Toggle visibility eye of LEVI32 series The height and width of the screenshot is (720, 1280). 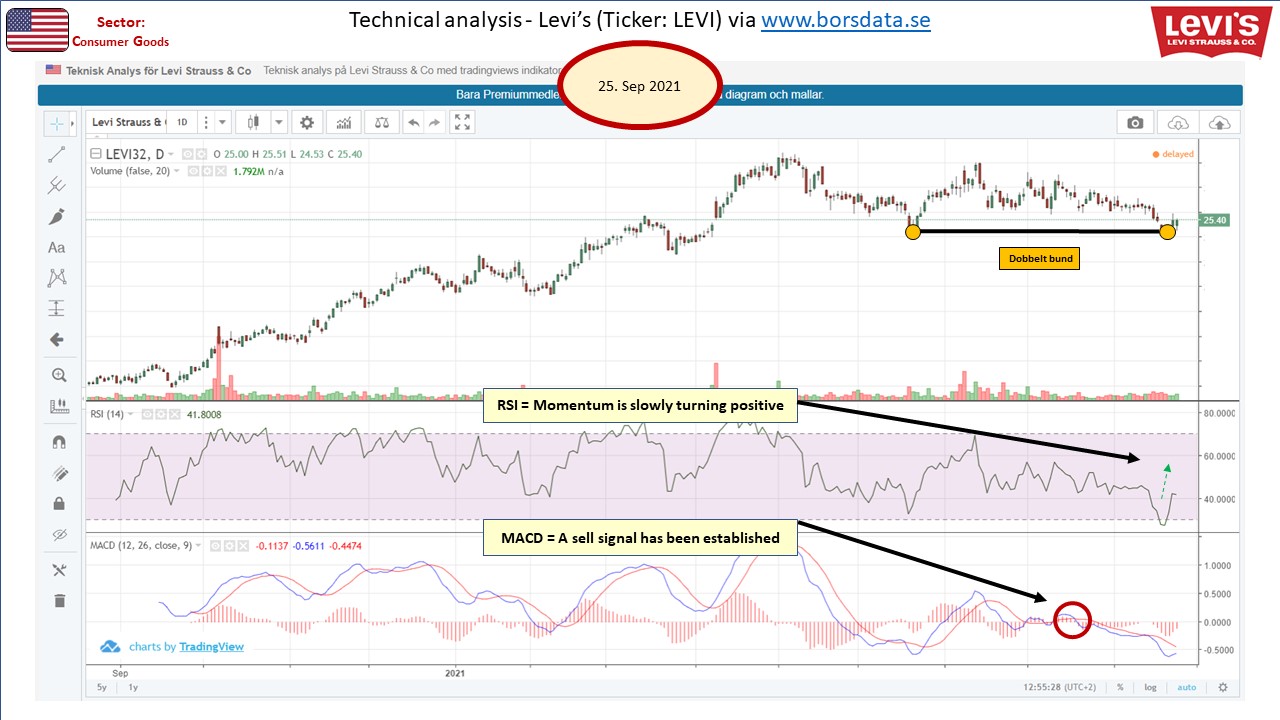coord(187,154)
